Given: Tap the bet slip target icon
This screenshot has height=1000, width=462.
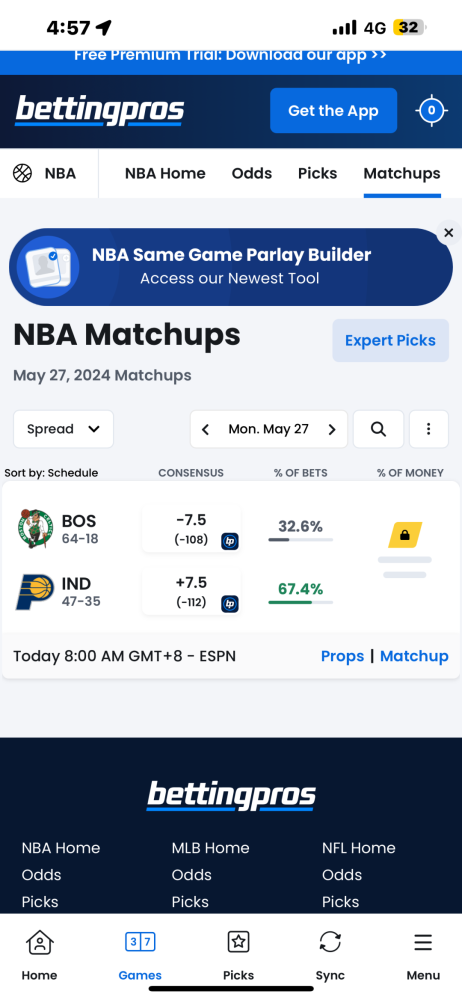Looking at the screenshot, I should click(431, 110).
